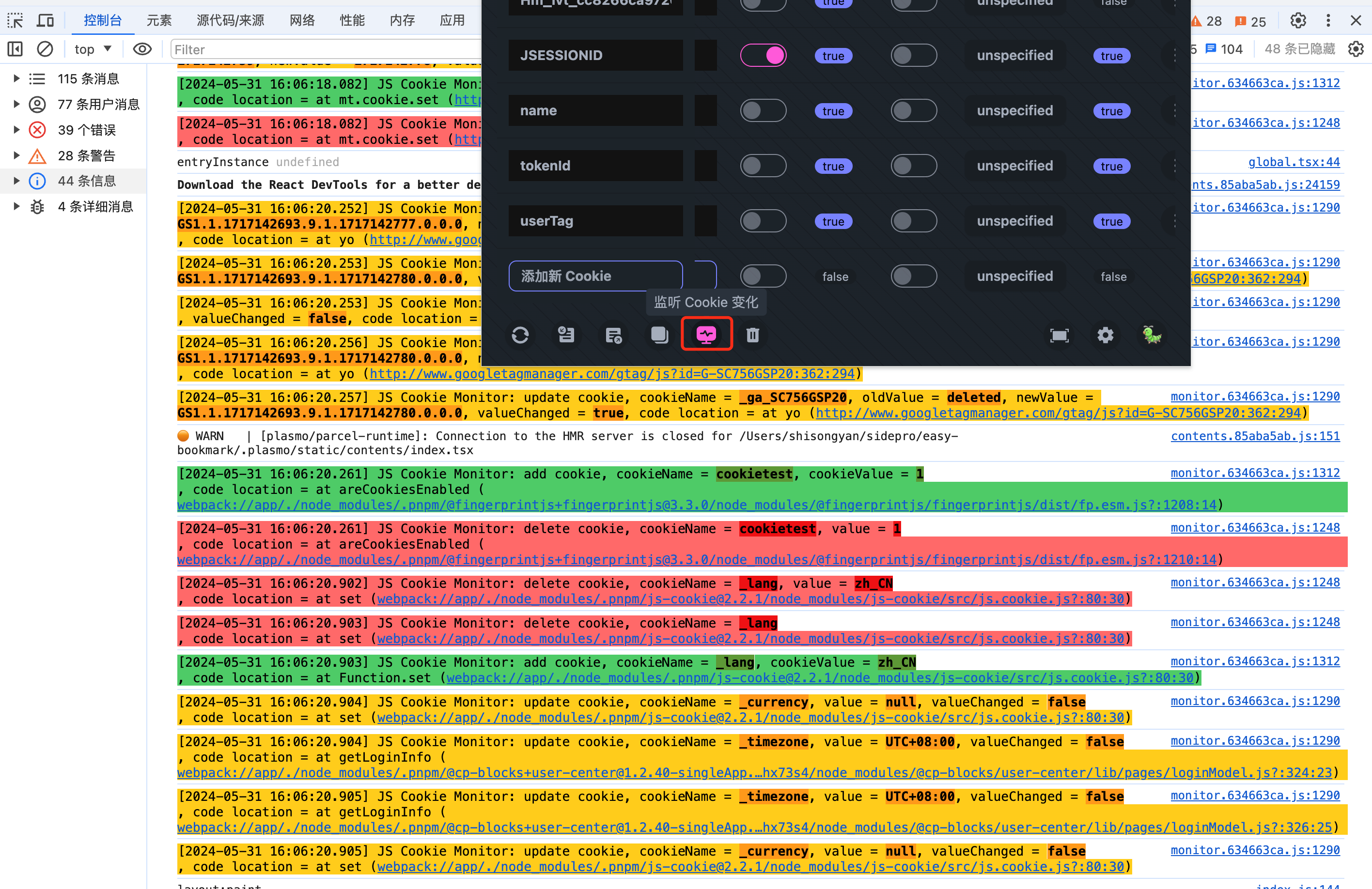Open cookie extension gear settings
The height and width of the screenshot is (889, 1372).
pyautogui.click(x=1105, y=335)
